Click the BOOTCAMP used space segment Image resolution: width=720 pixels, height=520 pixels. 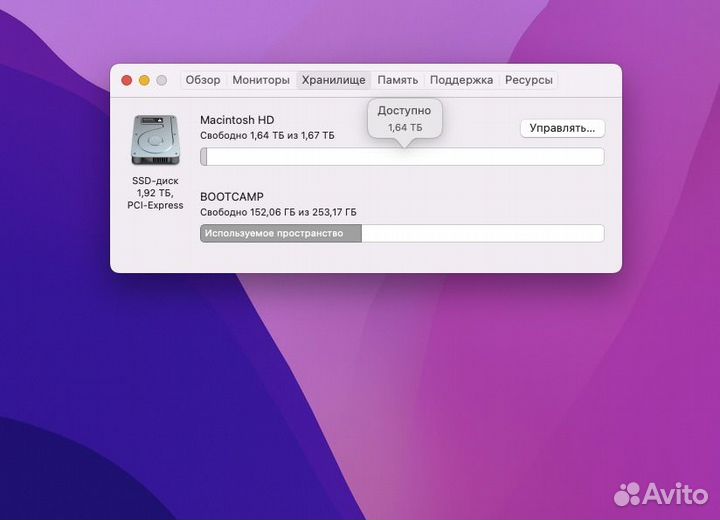[281, 233]
